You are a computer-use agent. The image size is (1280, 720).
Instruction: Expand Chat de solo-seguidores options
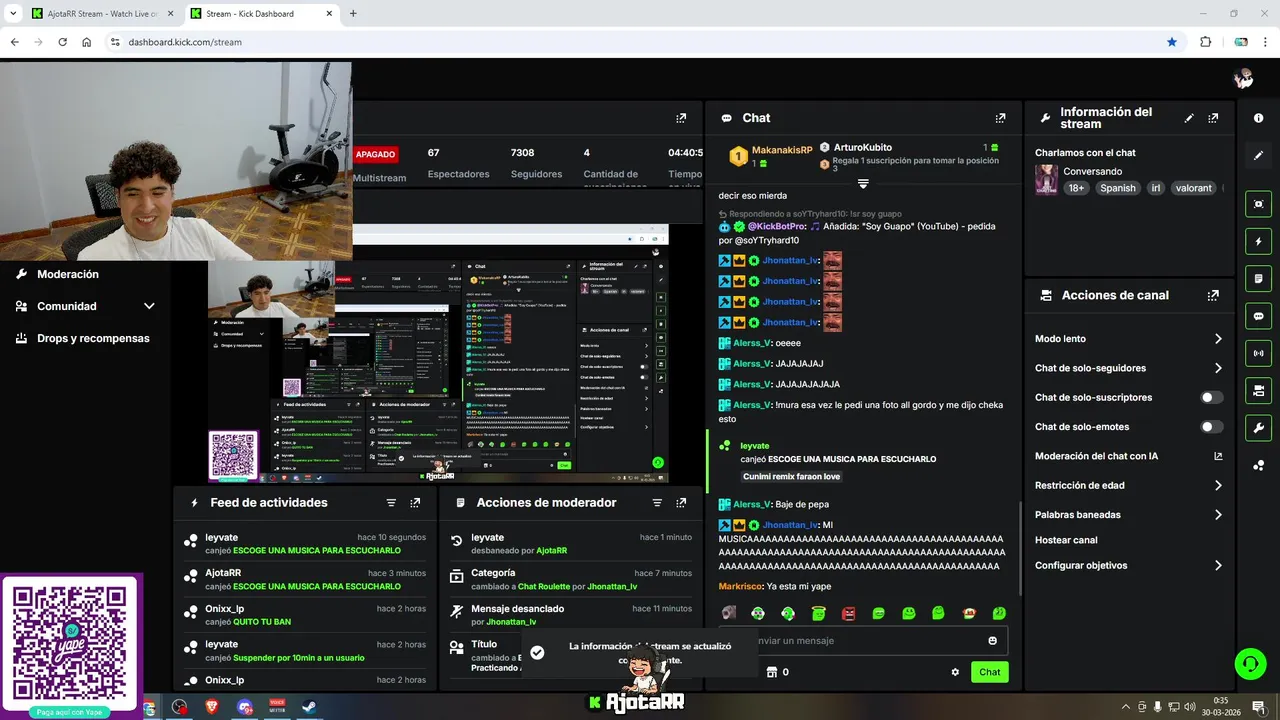tap(1218, 368)
